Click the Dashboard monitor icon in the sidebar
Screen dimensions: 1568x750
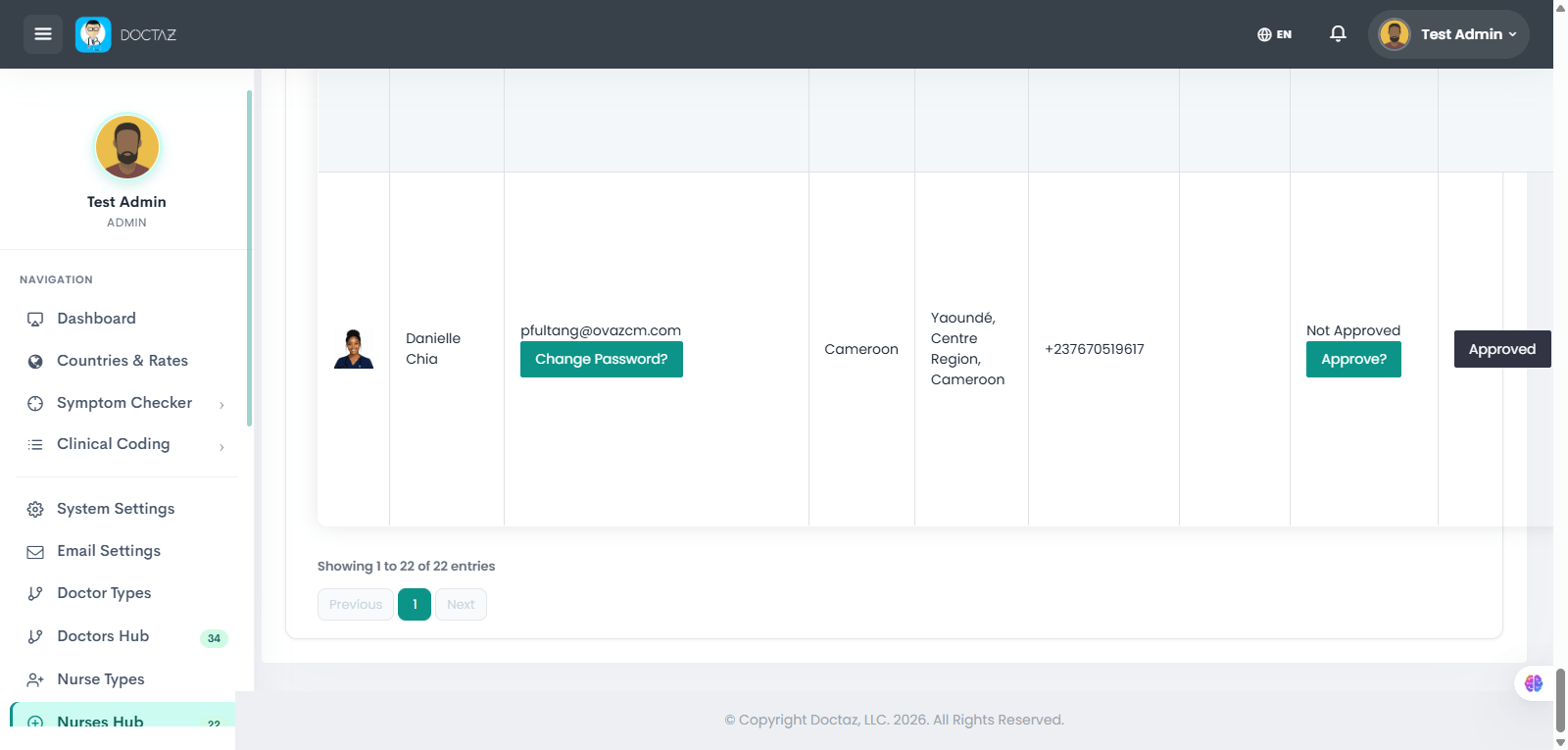[x=35, y=319]
